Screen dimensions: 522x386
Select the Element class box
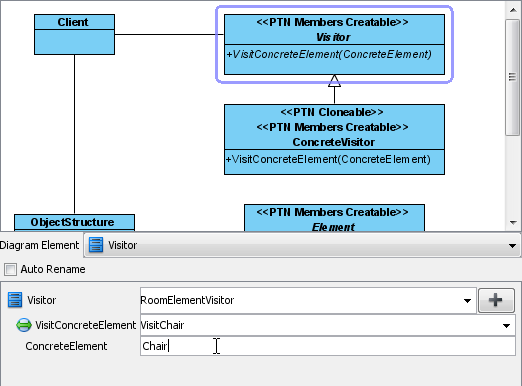click(334, 218)
